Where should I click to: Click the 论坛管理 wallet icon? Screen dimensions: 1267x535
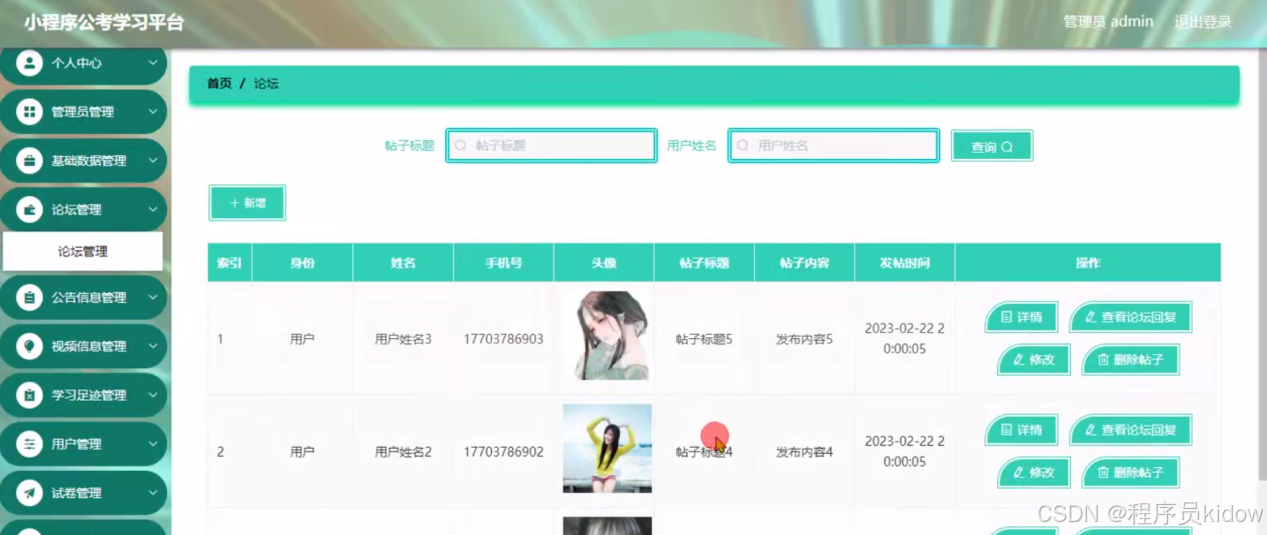point(30,209)
